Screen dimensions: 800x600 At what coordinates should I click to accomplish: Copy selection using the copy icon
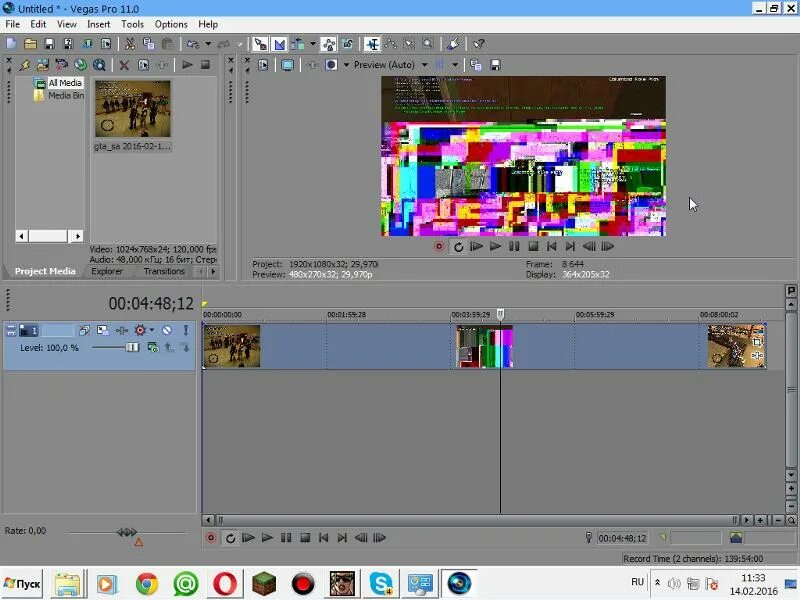[148, 44]
